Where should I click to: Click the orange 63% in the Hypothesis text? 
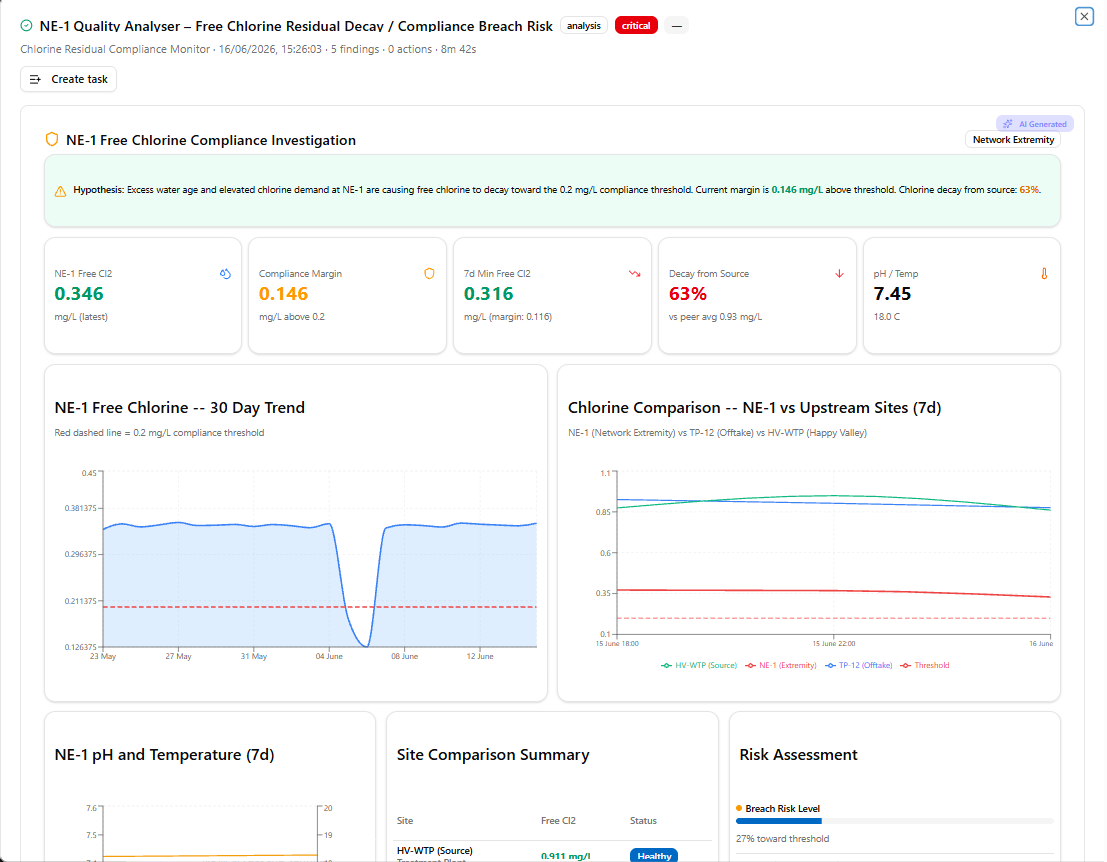point(1029,190)
